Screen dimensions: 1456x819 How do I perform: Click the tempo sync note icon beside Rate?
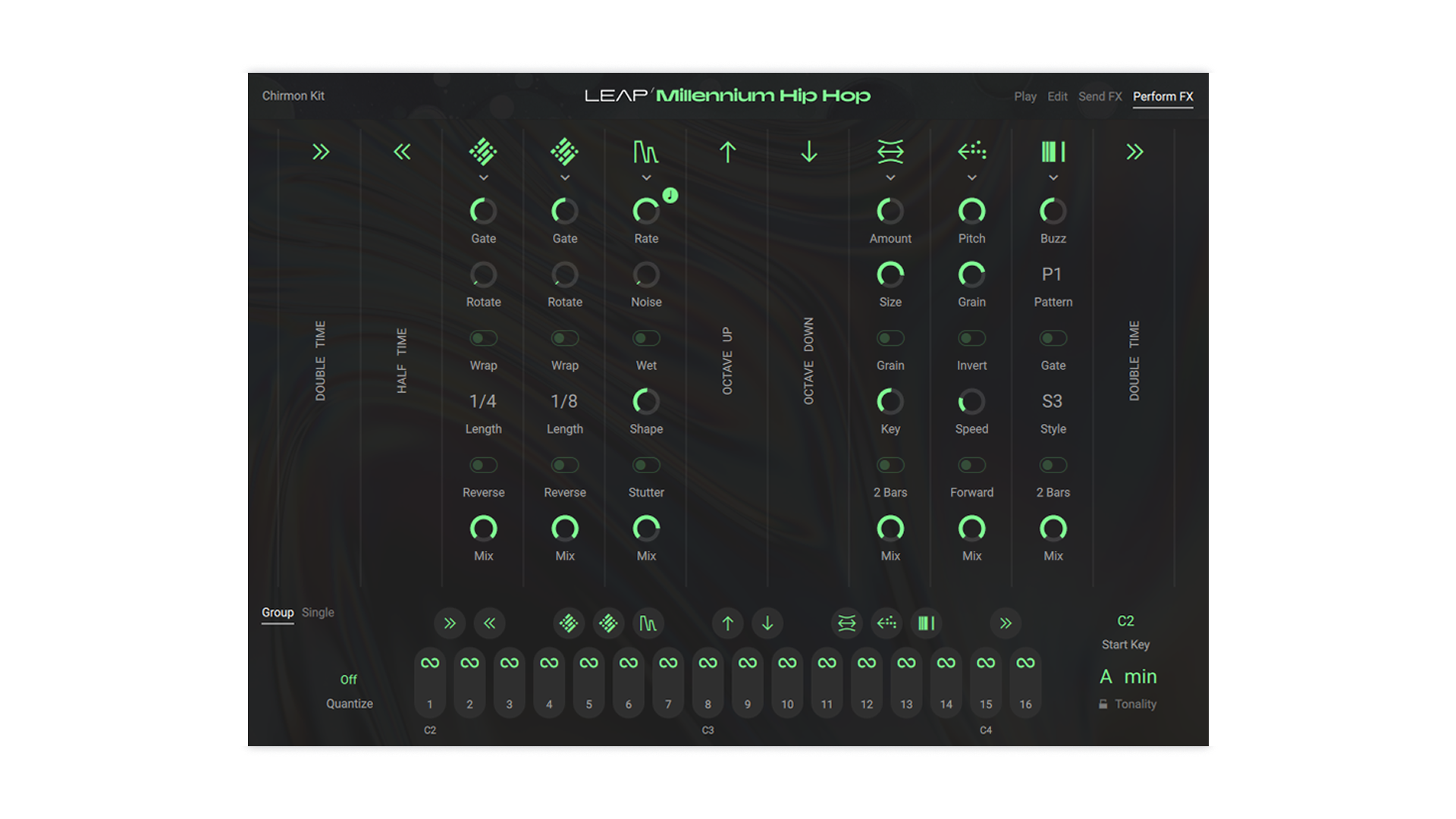pos(670,196)
